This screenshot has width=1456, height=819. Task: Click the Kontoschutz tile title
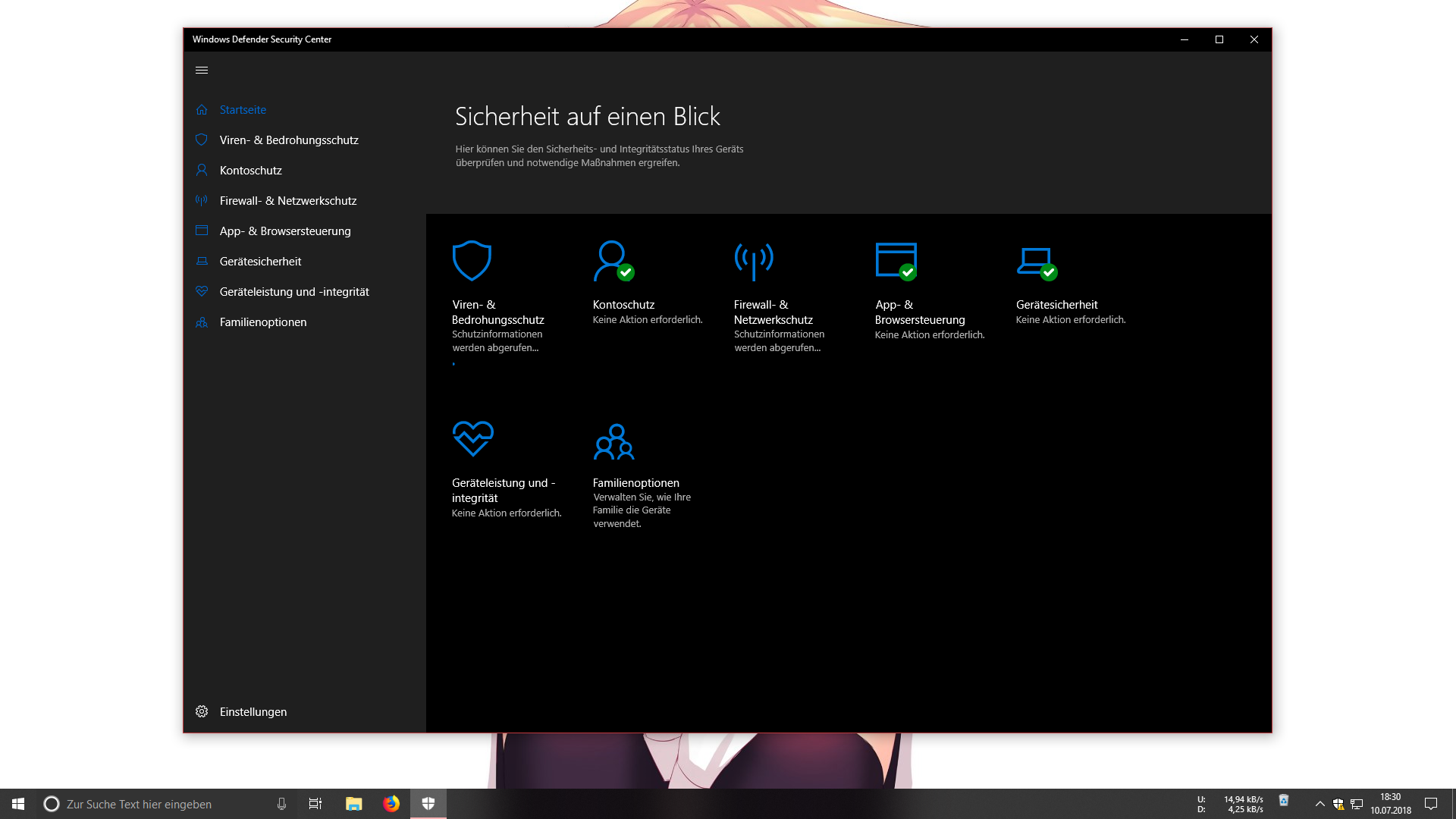pos(623,304)
